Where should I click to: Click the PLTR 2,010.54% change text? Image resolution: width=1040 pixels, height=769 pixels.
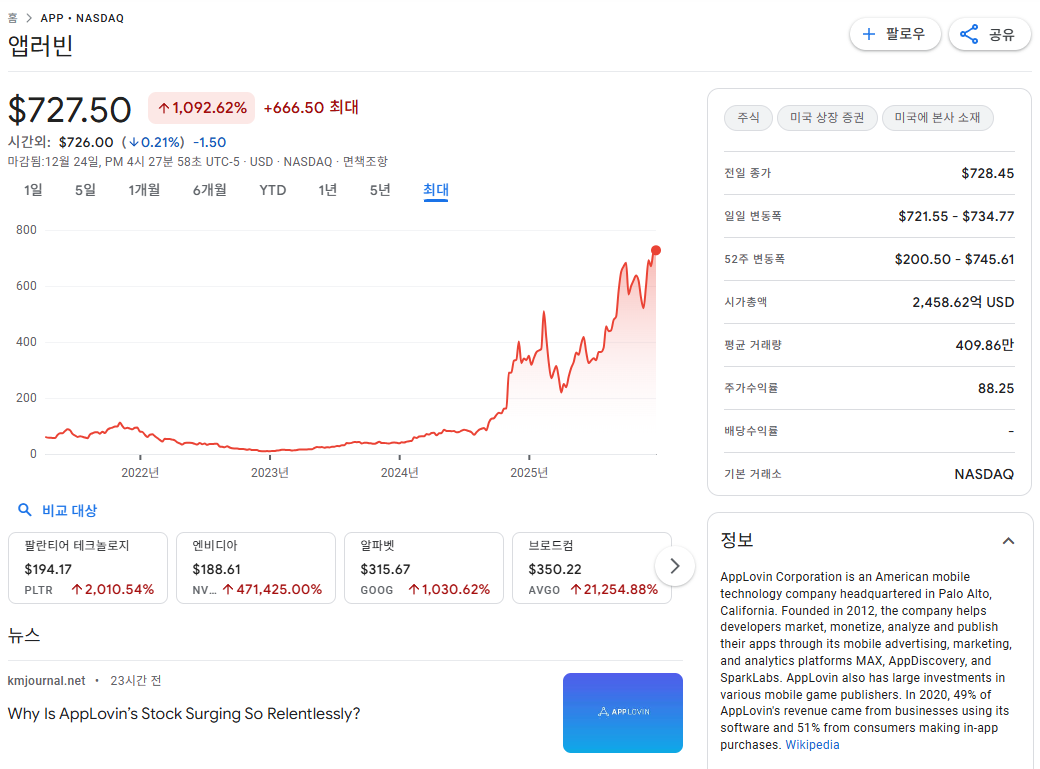tap(113, 589)
